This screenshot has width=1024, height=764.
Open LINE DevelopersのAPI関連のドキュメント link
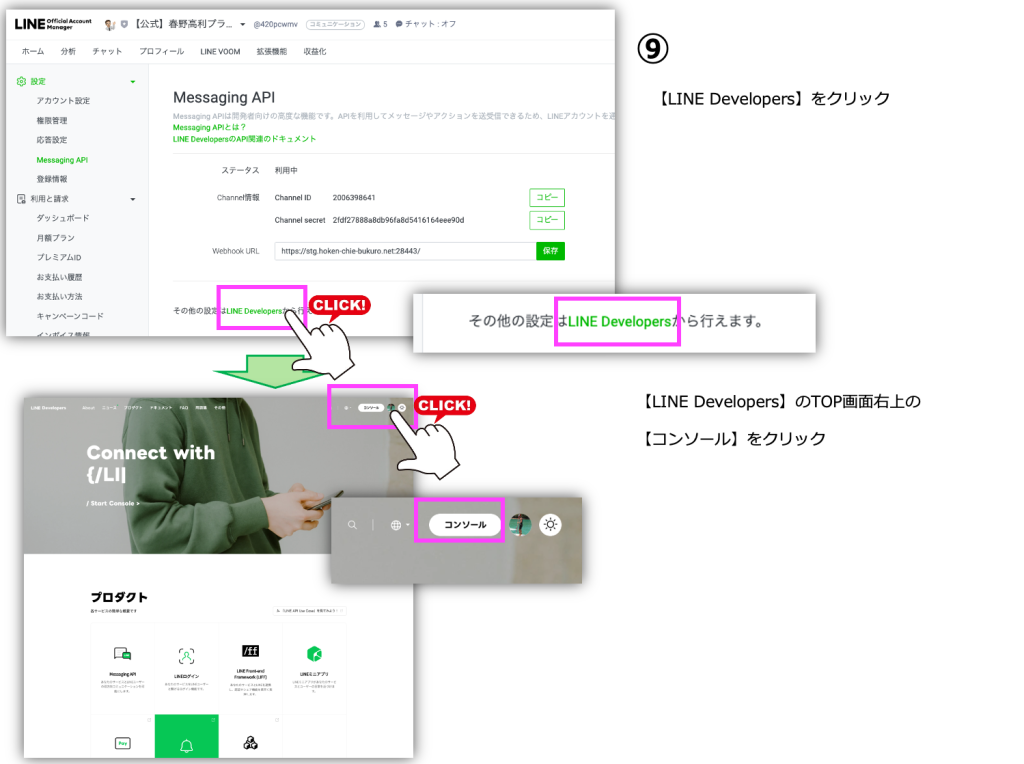244,139
